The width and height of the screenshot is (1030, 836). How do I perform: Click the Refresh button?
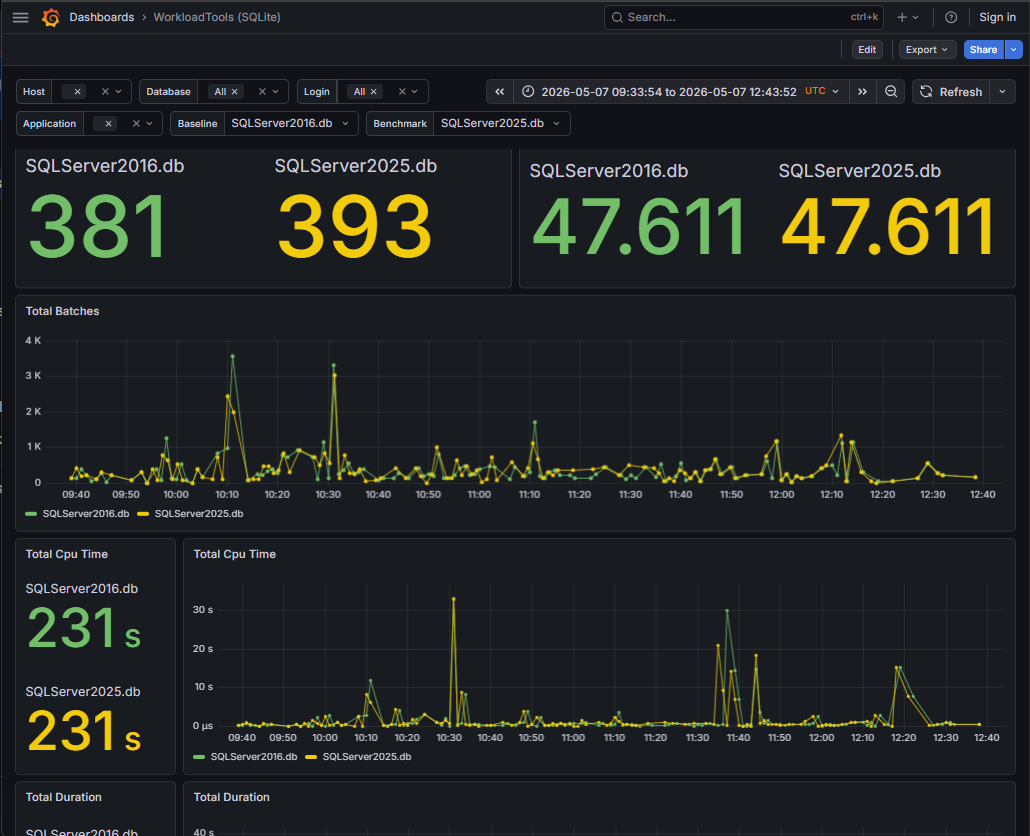[951, 92]
